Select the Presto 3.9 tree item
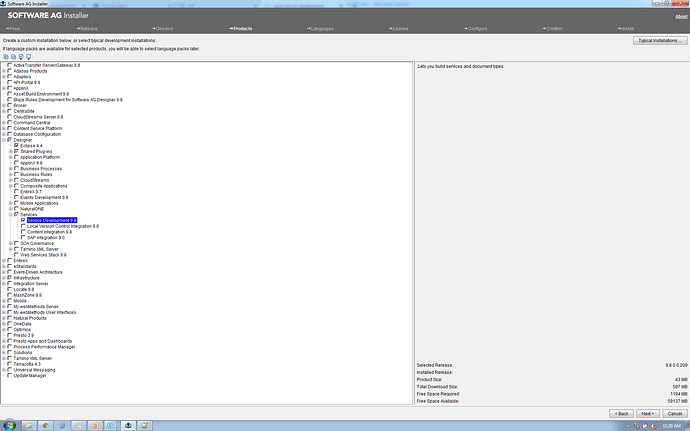This screenshot has width=690, height=431. [23, 335]
